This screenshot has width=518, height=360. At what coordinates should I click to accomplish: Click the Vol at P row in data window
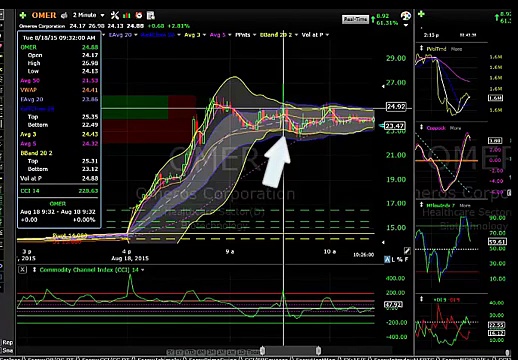pos(59,178)
